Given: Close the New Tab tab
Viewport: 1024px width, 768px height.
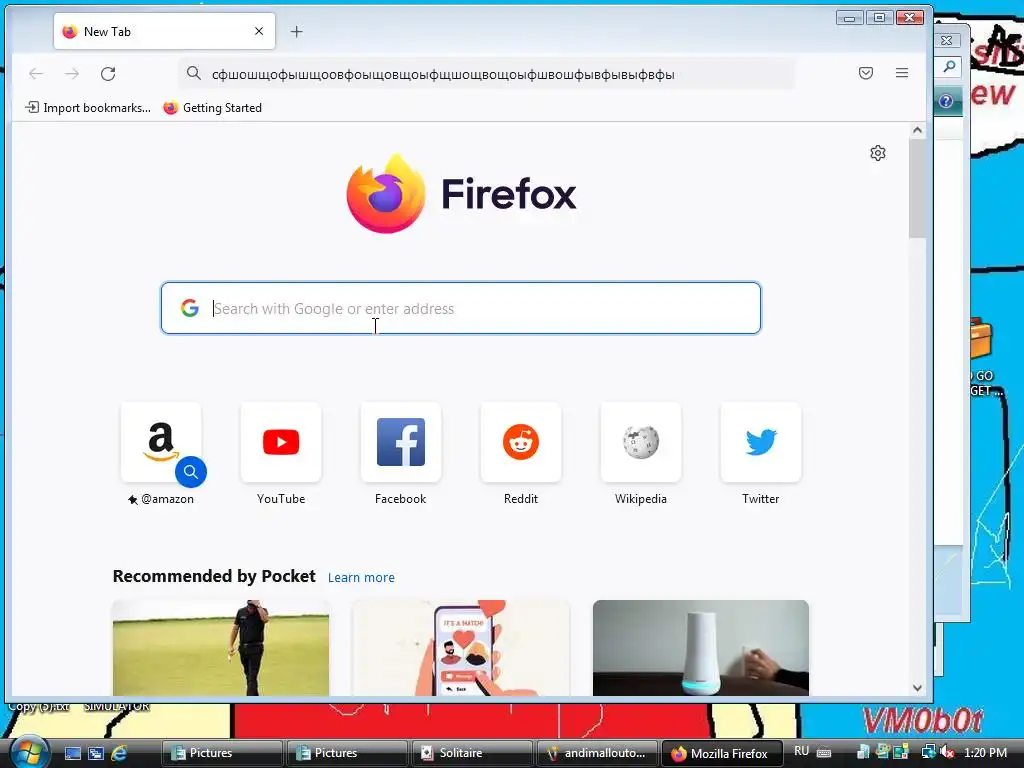Looking at the screenshot, I should [x=259, y=31].
